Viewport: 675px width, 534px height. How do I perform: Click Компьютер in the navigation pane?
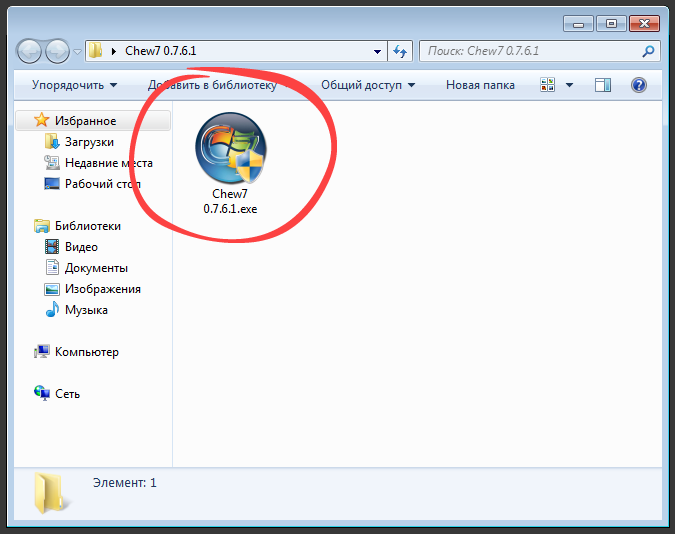[x=86, y=352]
